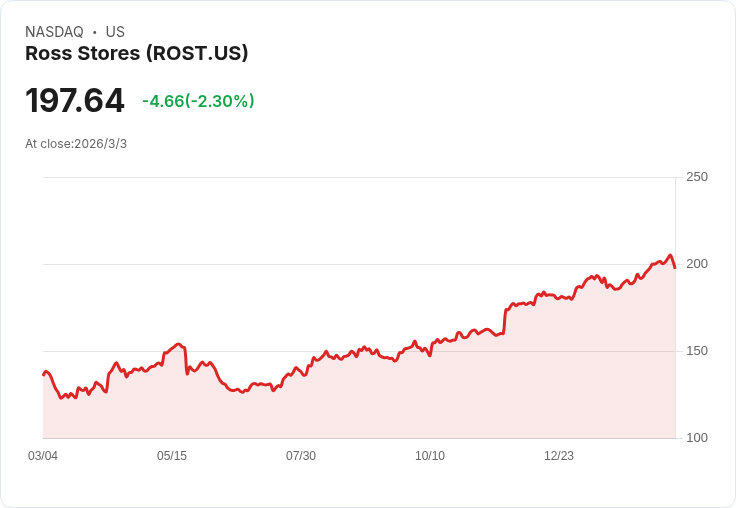Viewport: 736px width, 508px height.
Task: Click the 197.64 current price
Action: tap(75, 101)
